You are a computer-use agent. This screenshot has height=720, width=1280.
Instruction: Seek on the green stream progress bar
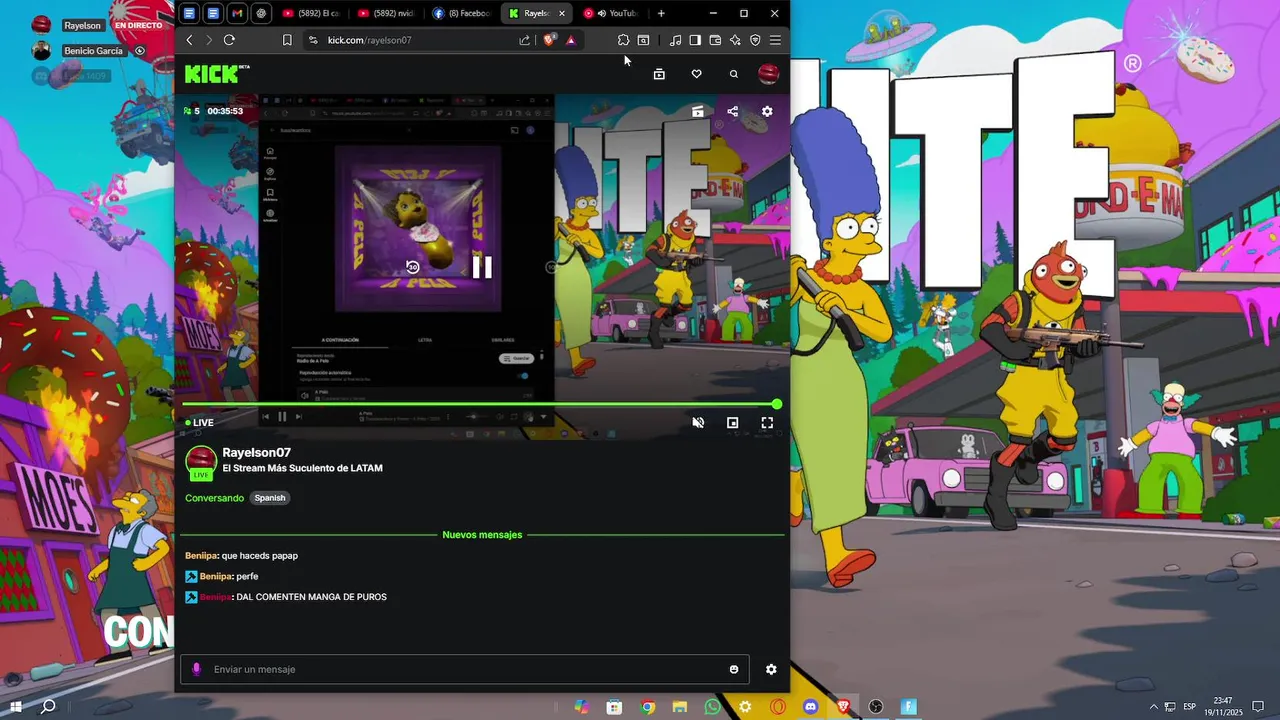480,404
